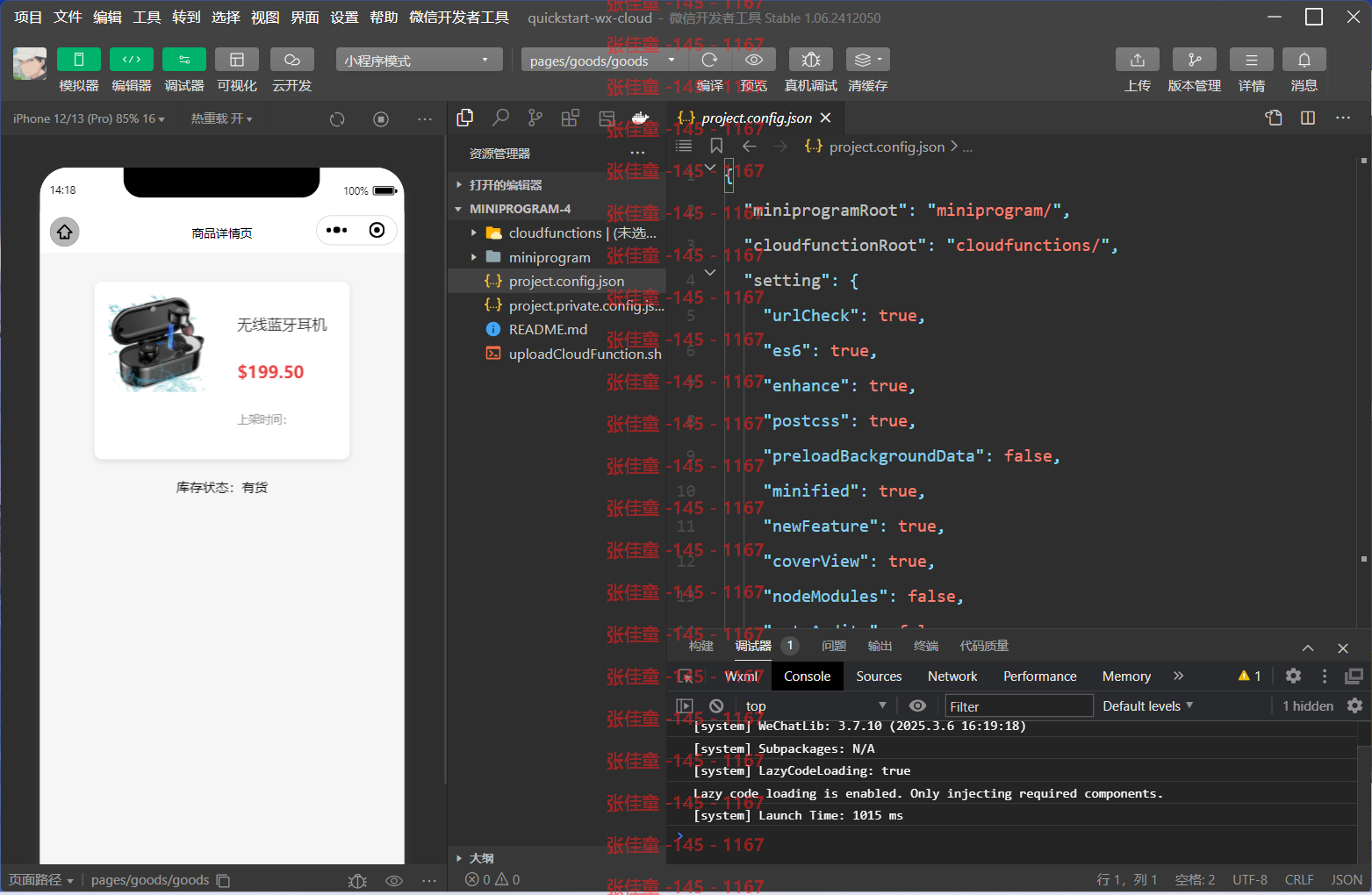
Task: Open the cloud development console
Action: [x=292, y=60]
